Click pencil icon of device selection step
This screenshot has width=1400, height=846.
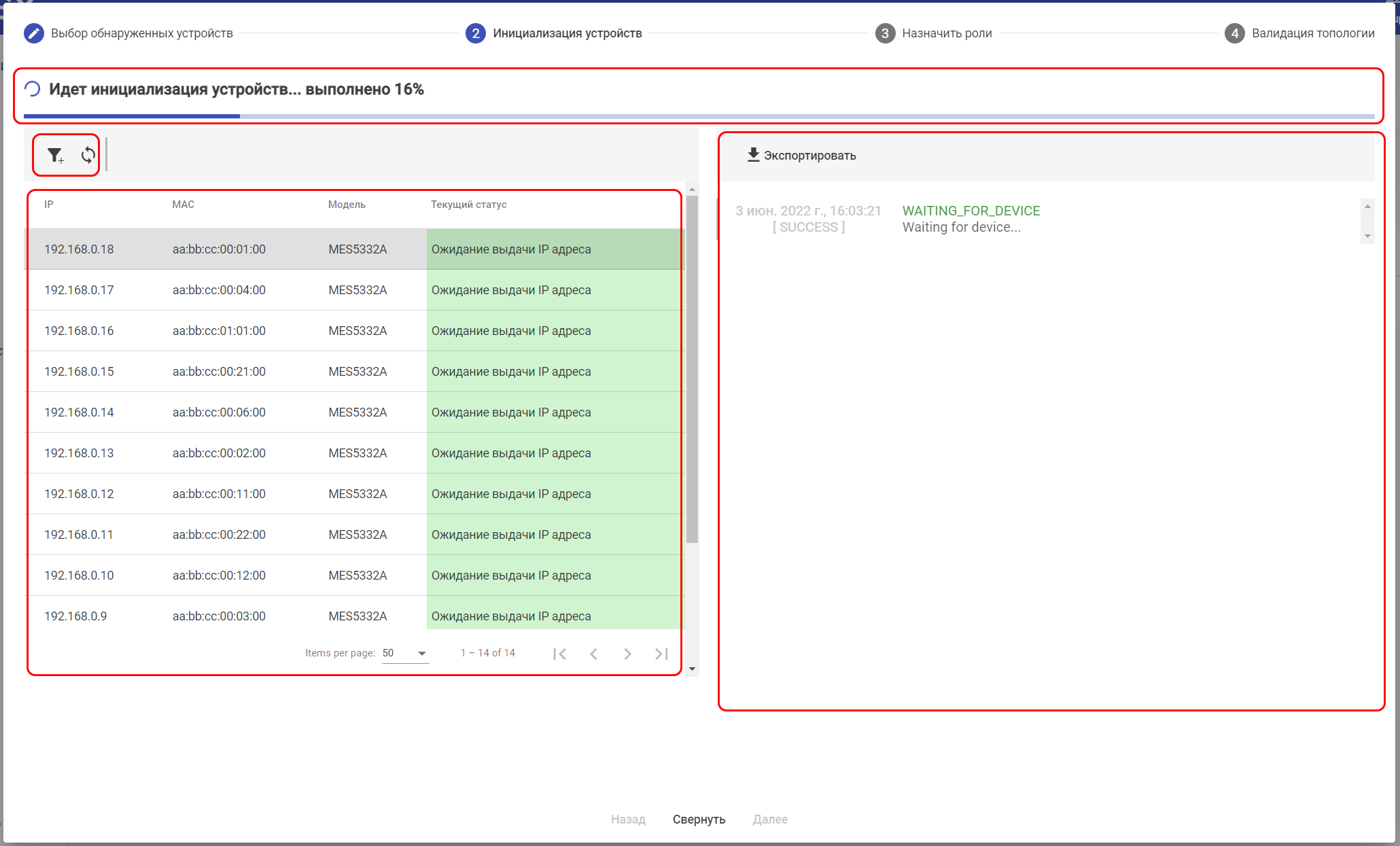click(33, 33)
